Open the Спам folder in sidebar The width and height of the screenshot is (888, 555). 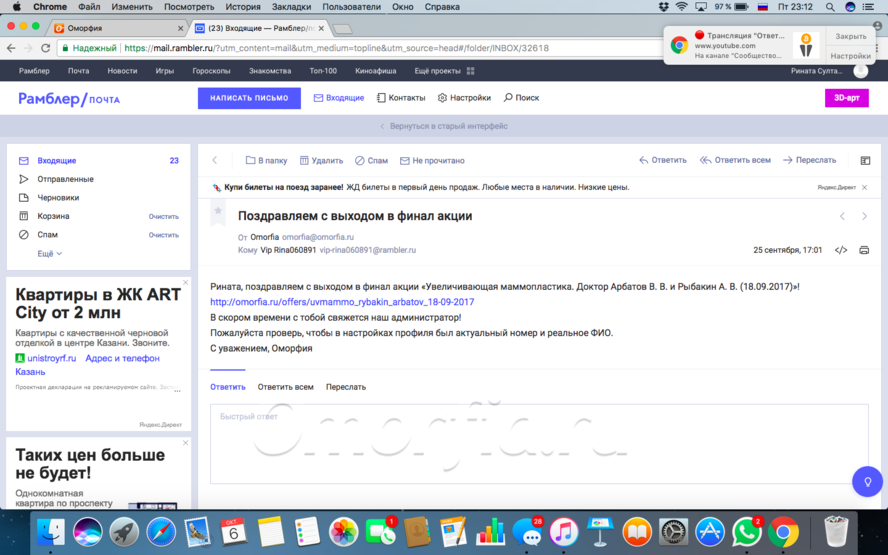[x=48, y=234]
